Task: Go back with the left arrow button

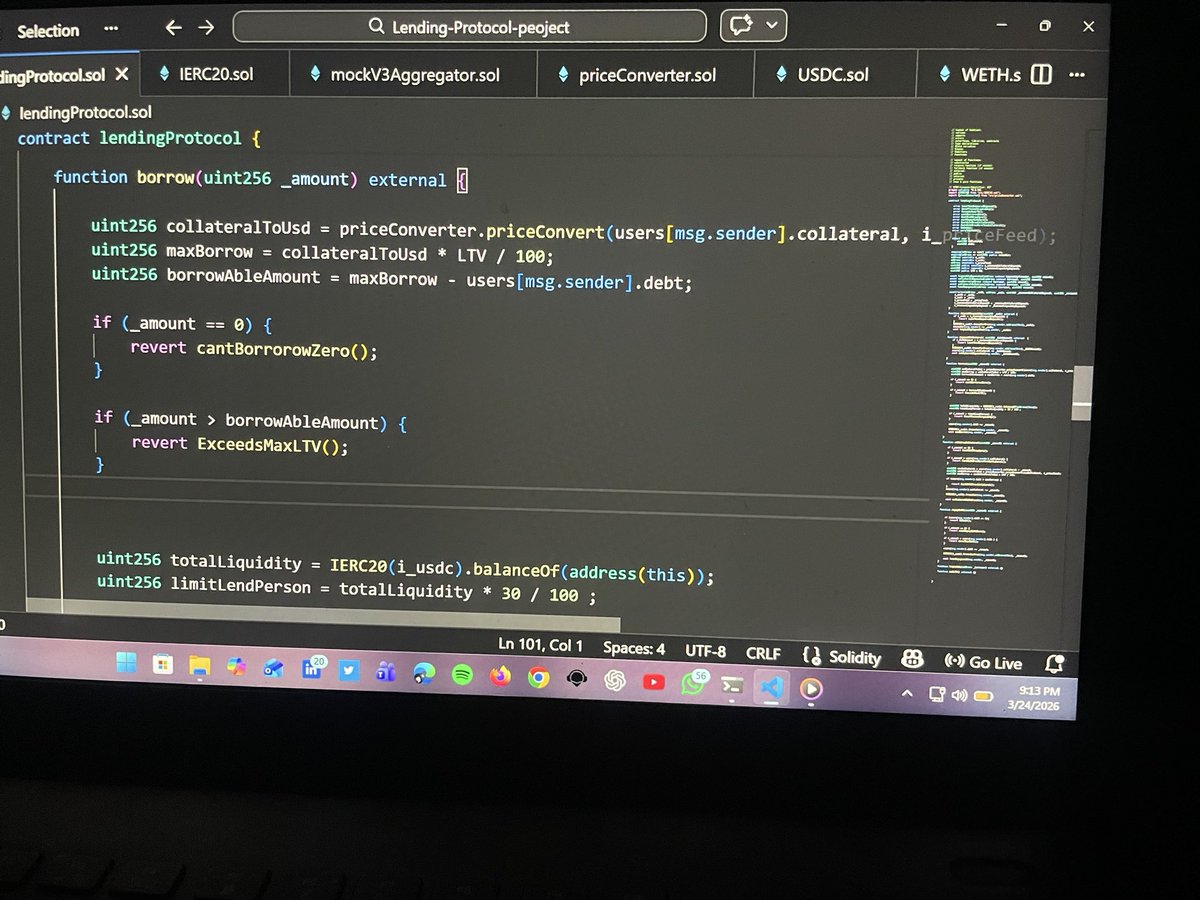Action: click(173, 28)
